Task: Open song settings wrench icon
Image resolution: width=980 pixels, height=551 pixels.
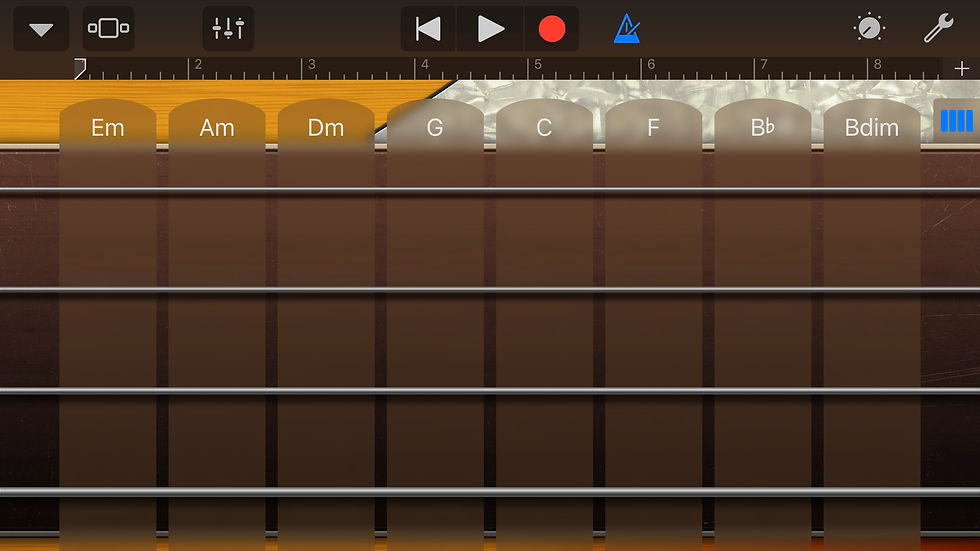Action: pos(939,28)
